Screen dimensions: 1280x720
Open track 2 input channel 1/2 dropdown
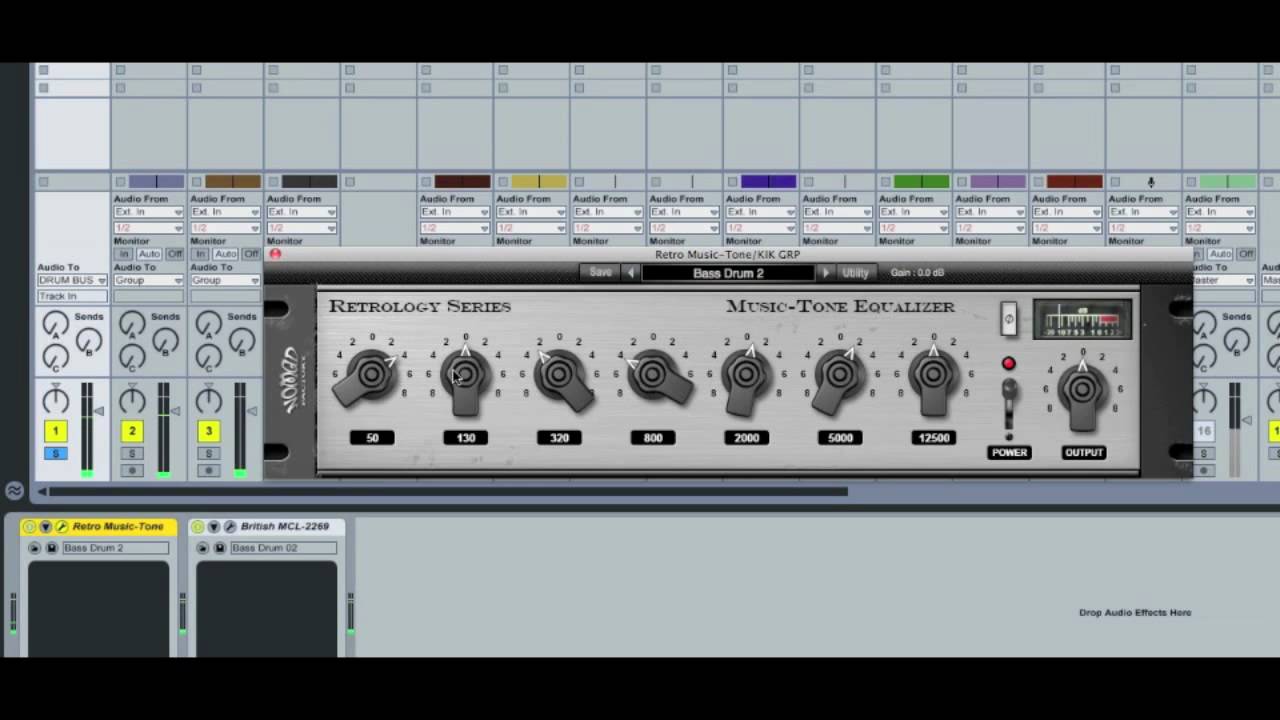[x=149, y=228]
